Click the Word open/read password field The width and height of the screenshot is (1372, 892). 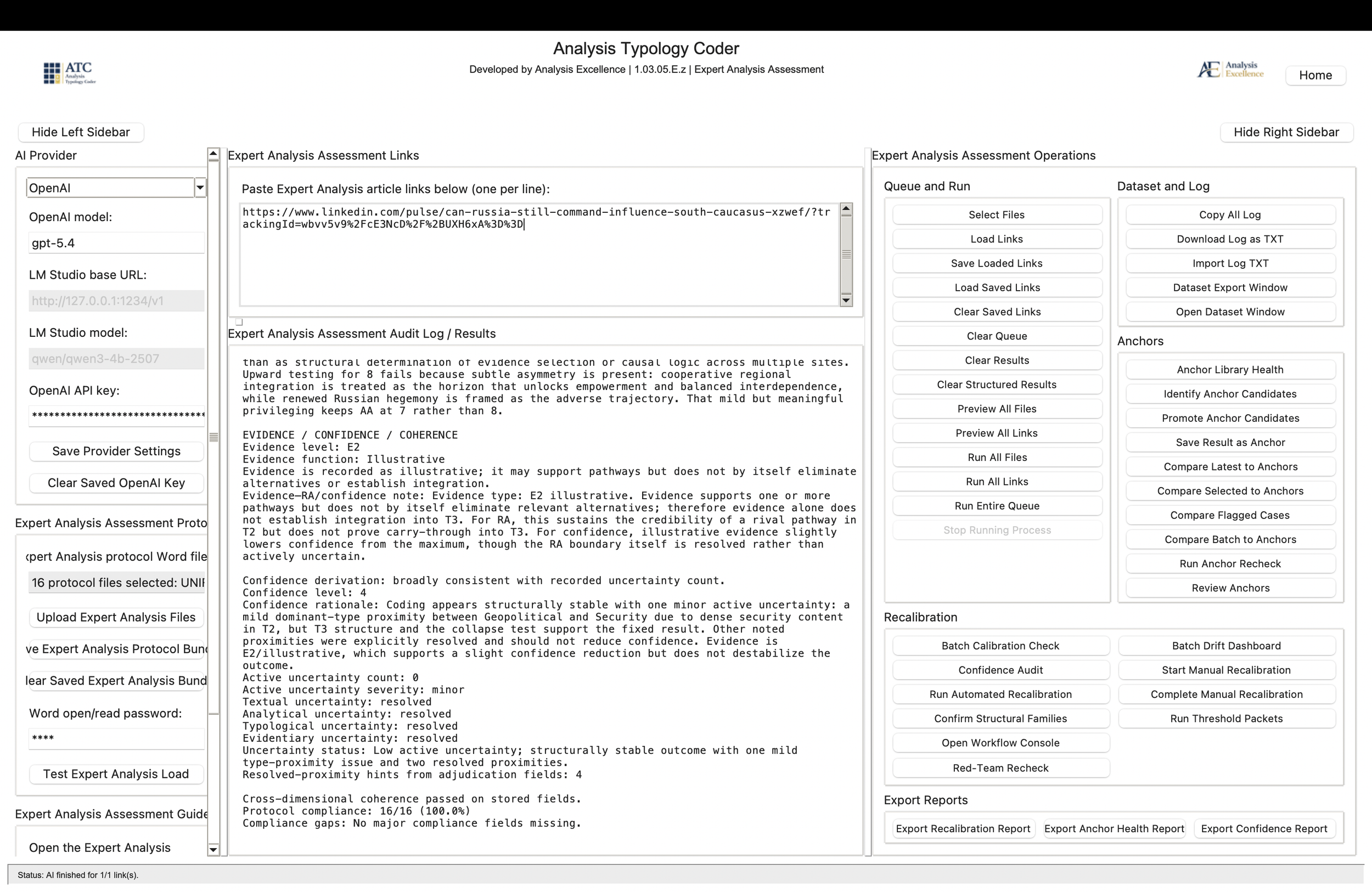click(116, 738)
